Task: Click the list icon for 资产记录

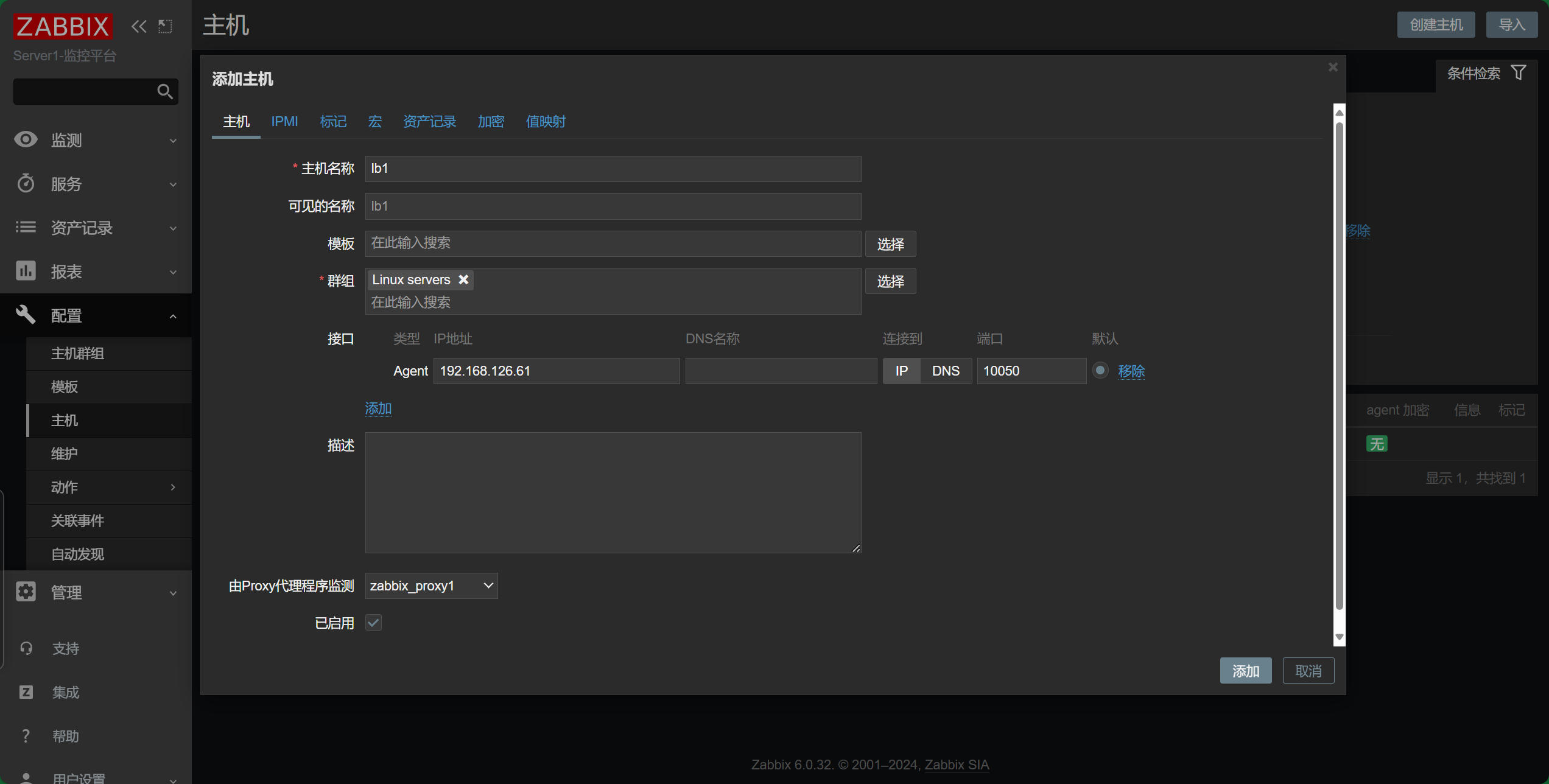Action: coord(26,227)
